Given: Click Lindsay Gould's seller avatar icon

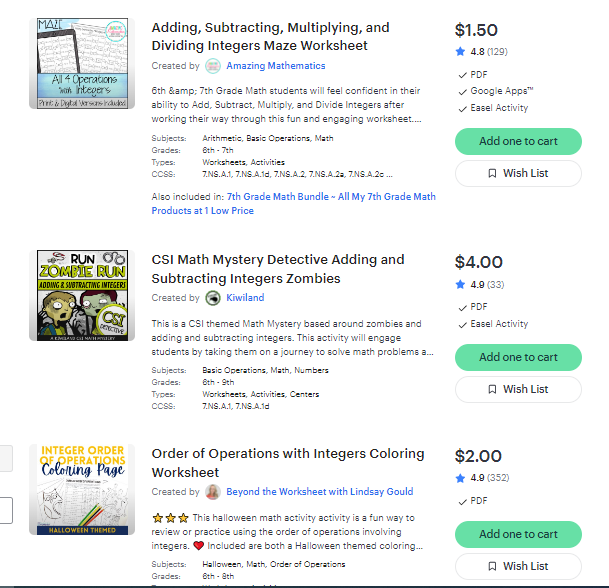Looking at the screenshot, I should tap(213, 492).
